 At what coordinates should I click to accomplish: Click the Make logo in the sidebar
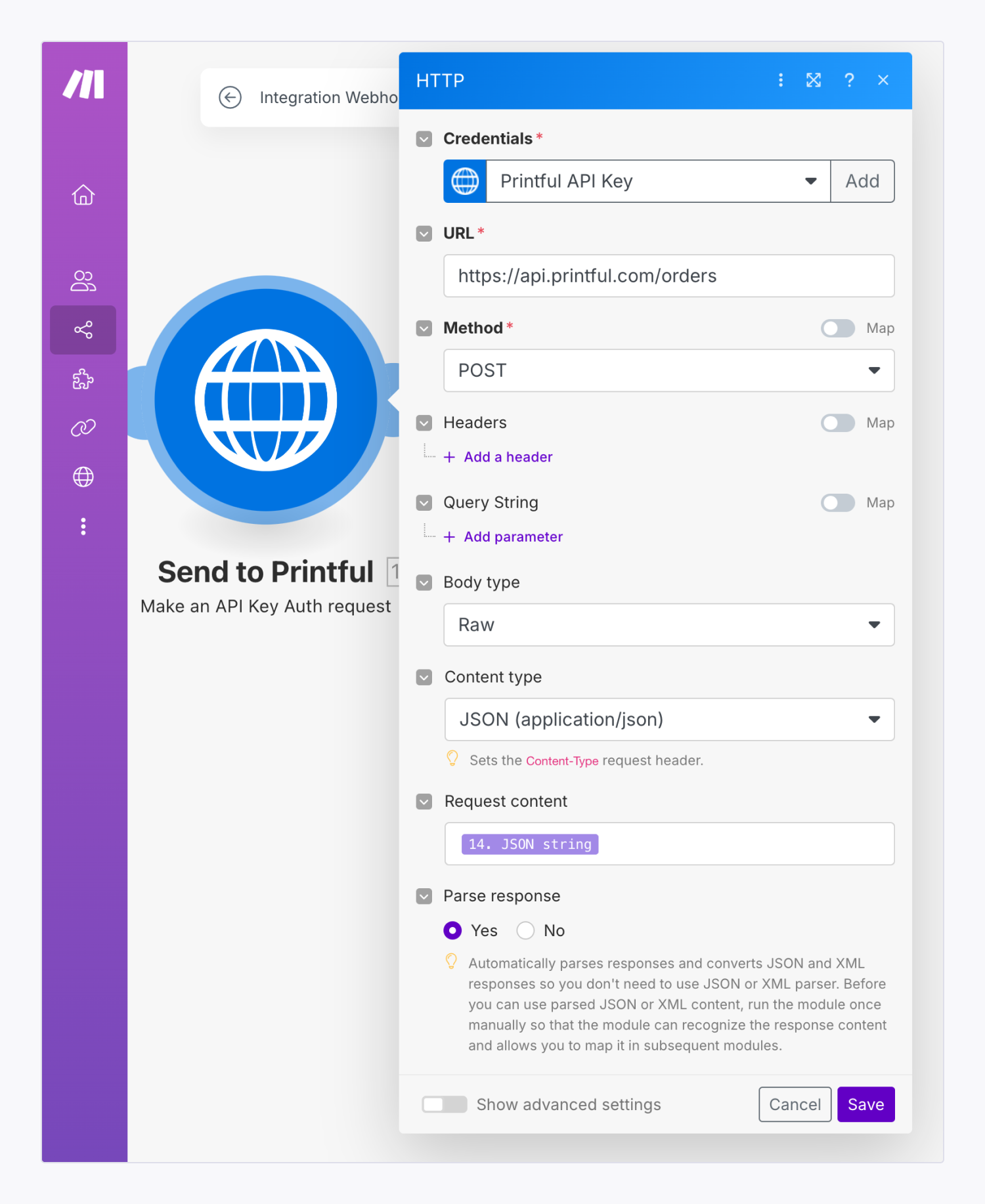click(83, 85)
